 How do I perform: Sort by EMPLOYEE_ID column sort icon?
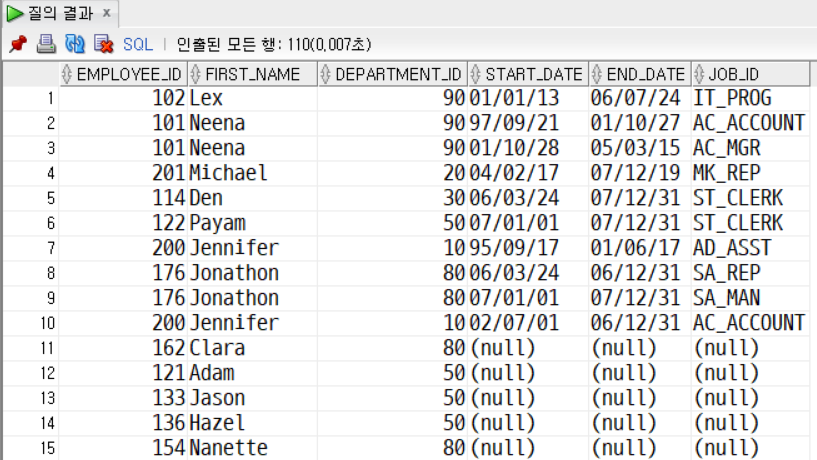point(66,74)
